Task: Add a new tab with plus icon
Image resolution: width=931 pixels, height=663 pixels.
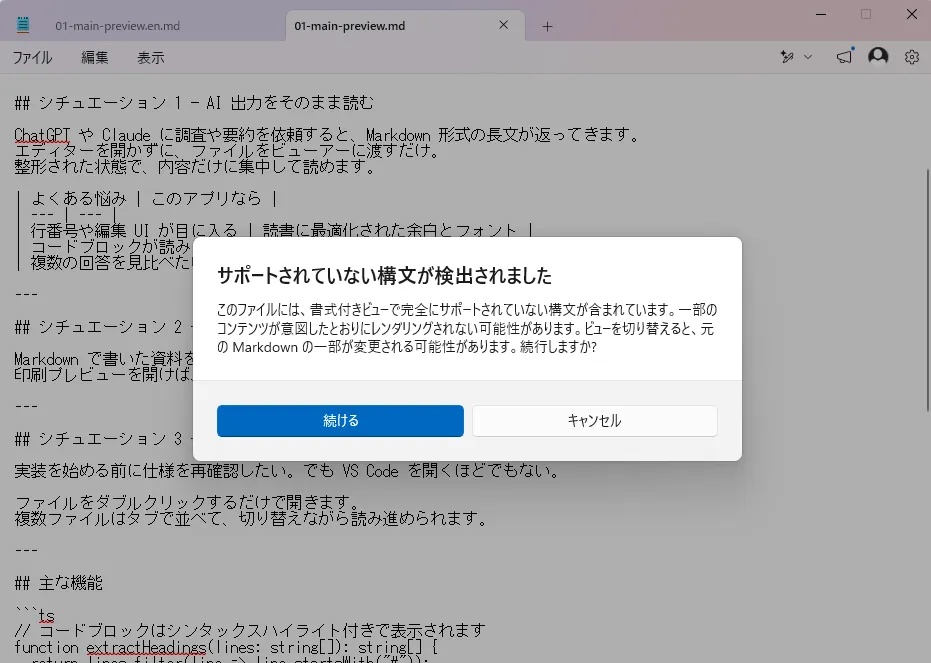Action: click(547, 27)
